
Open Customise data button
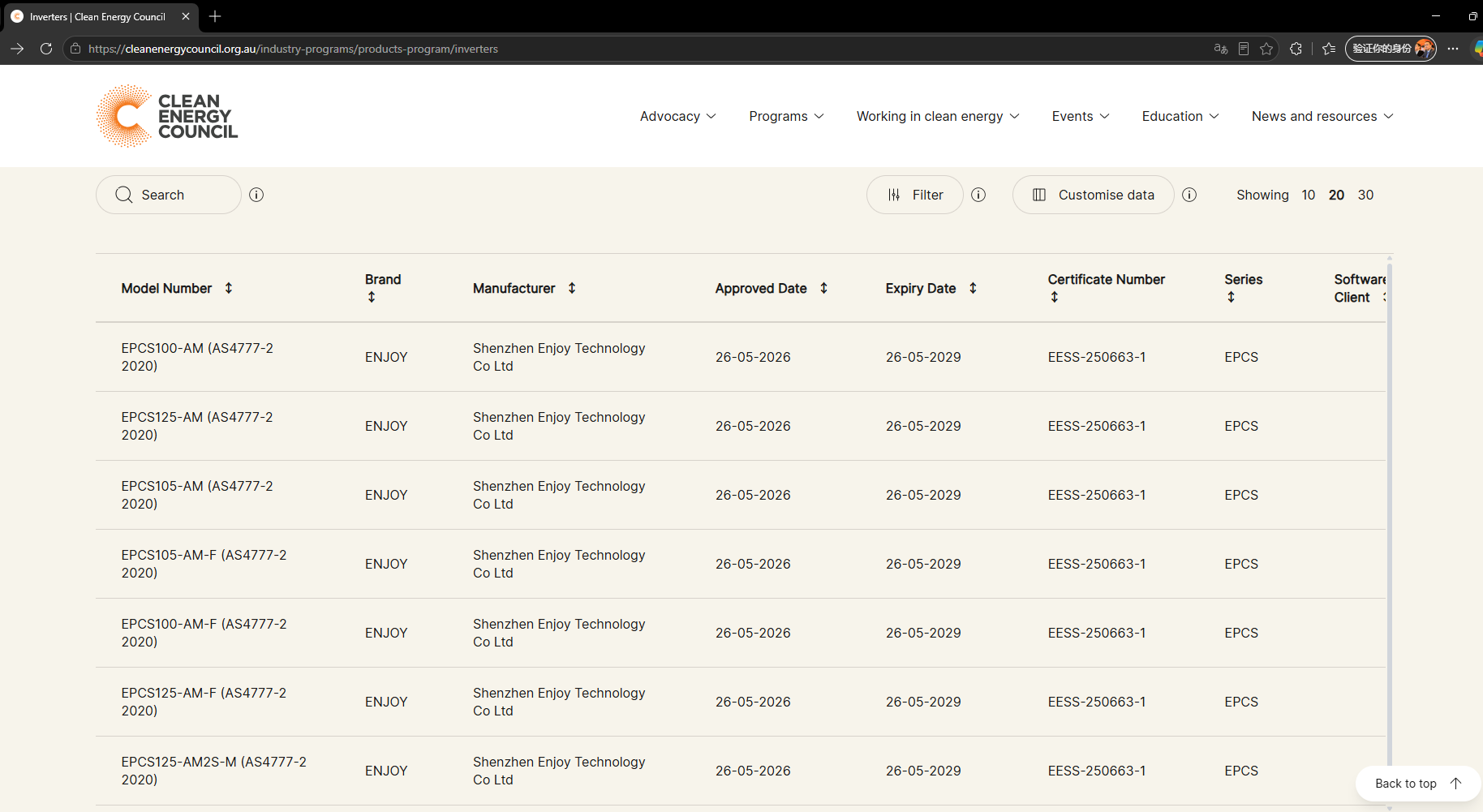(x=1093, y=195)
